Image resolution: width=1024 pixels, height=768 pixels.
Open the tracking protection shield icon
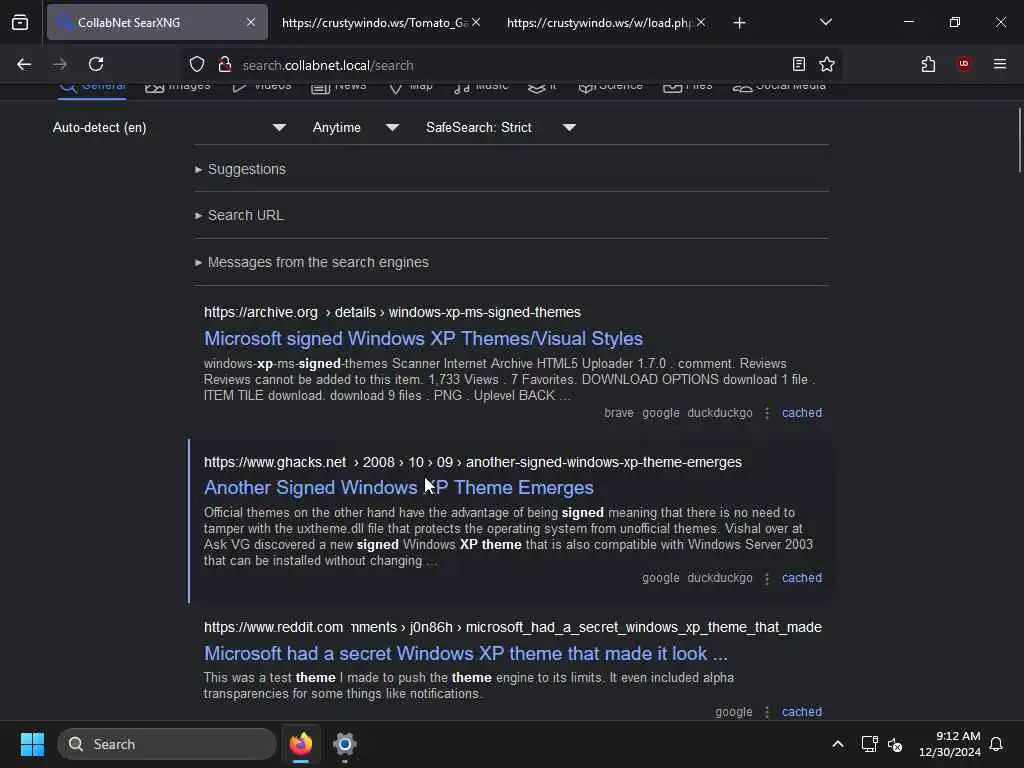[x=197, y=65]
